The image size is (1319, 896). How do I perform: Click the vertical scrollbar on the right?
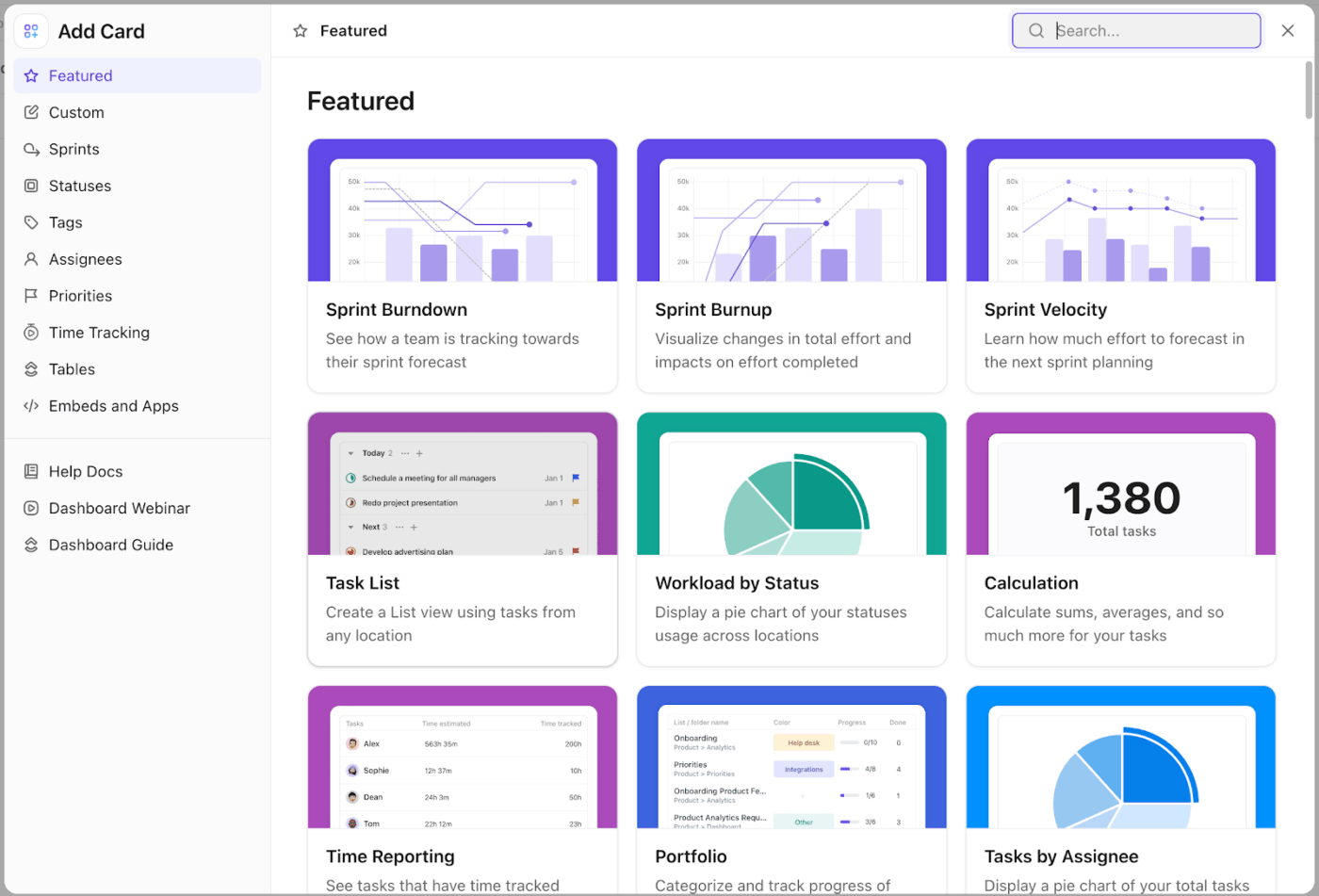(1309, 85)
